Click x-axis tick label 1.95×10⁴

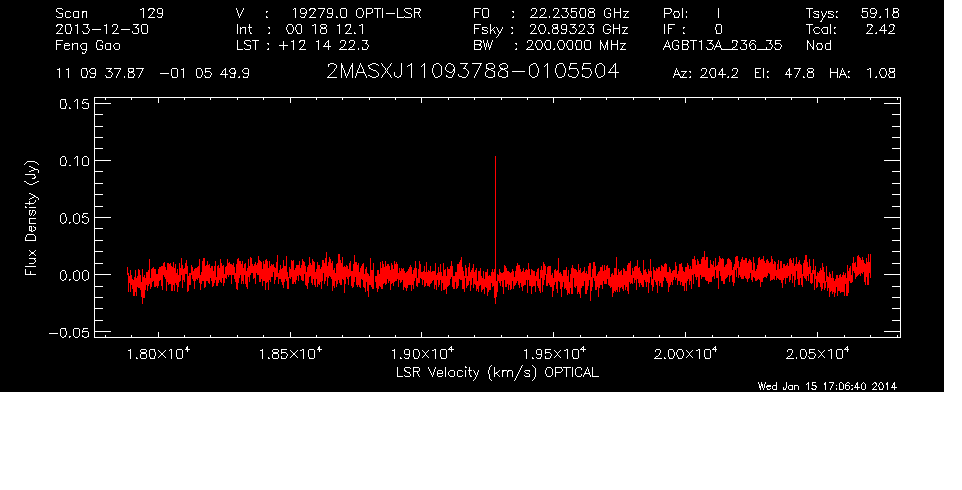click(554, 354)
